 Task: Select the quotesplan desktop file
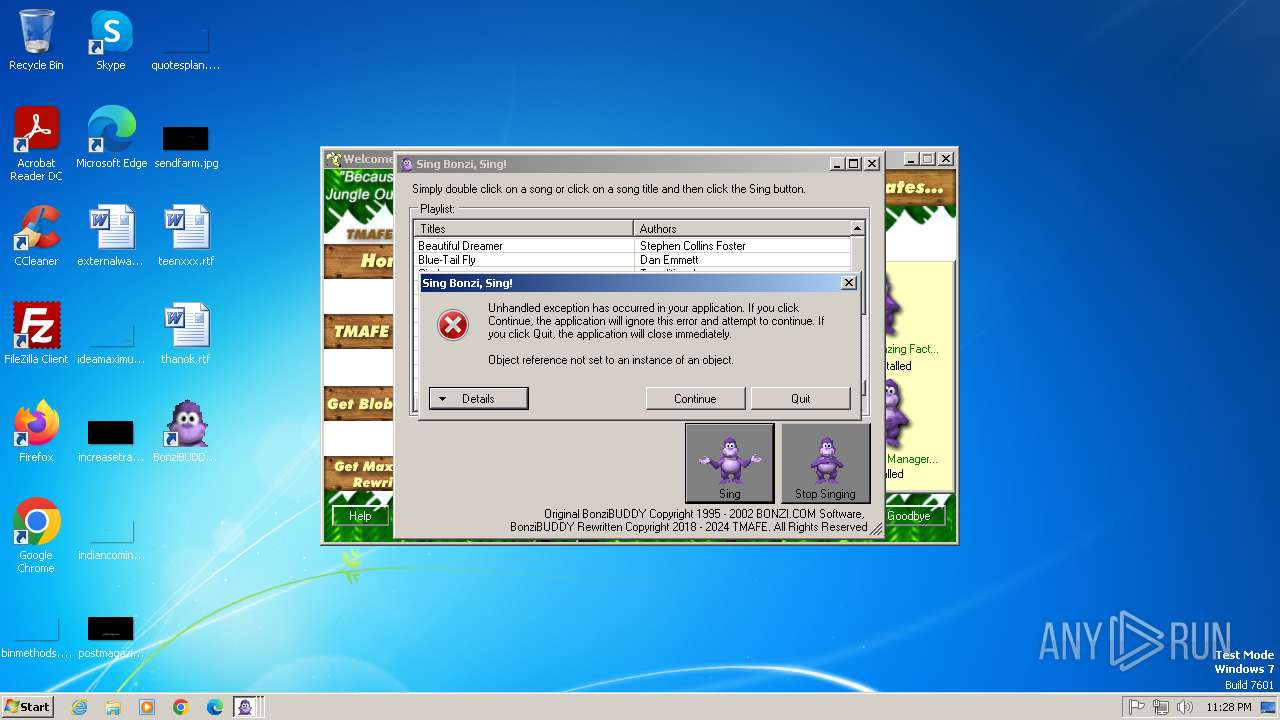pyautogui.click(x=185, y=48)
